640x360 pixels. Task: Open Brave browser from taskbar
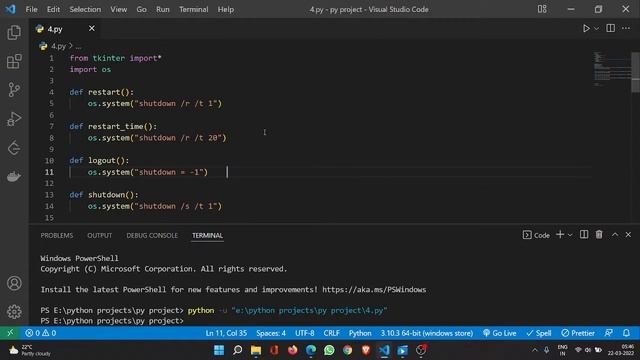point(366,350)
